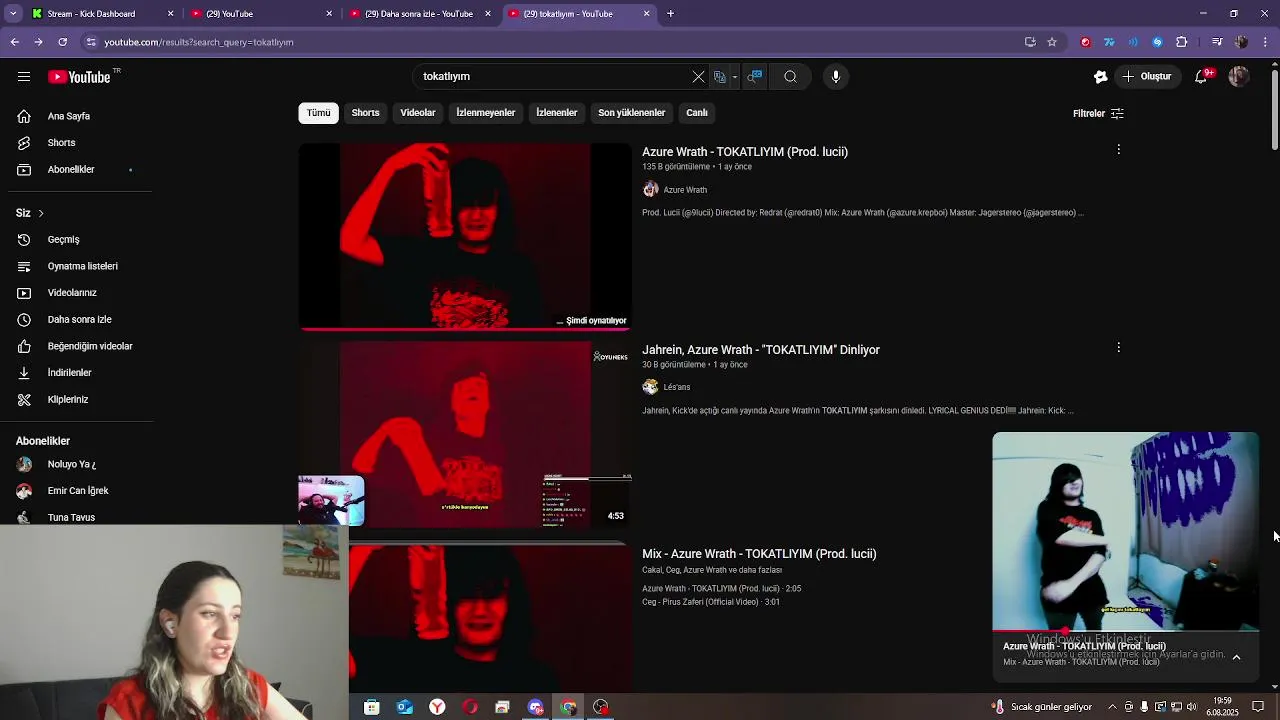Click the search input field containing tokatlıyım
1280x720 pixels.
point(550,76)
